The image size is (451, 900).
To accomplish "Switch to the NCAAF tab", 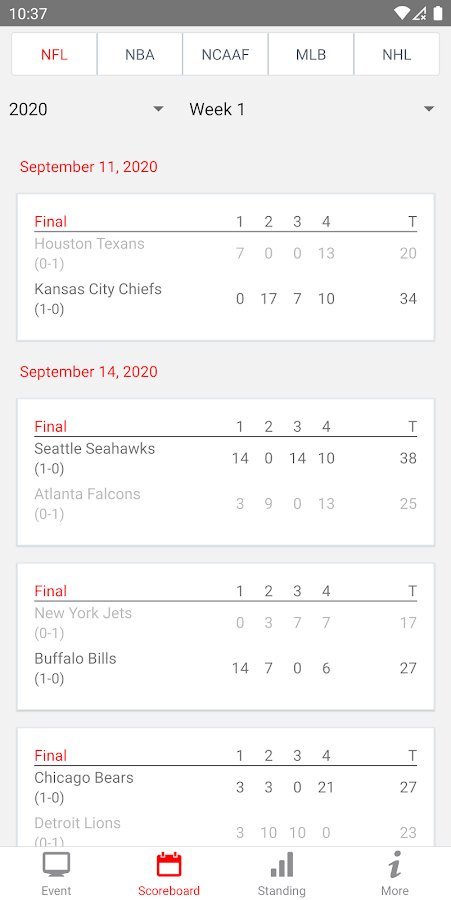I will [x=226, y=55].
